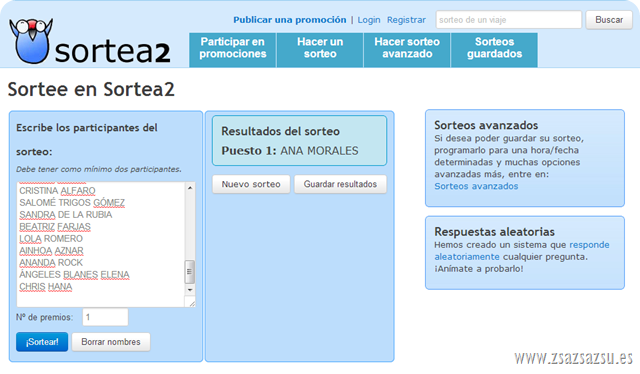Click the Sortea2 bird logo

click(31, 41)
